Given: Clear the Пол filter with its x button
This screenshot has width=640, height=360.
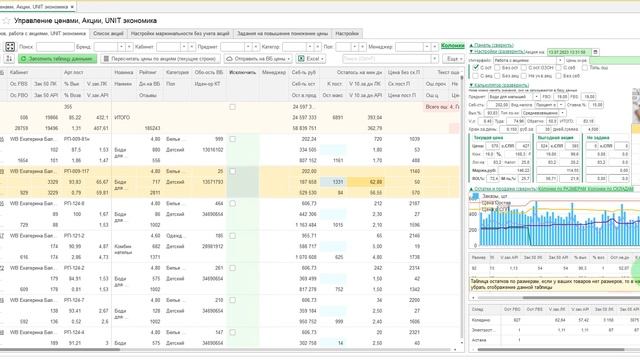Looking at the screenshot, I should click(x=362, y=47).
